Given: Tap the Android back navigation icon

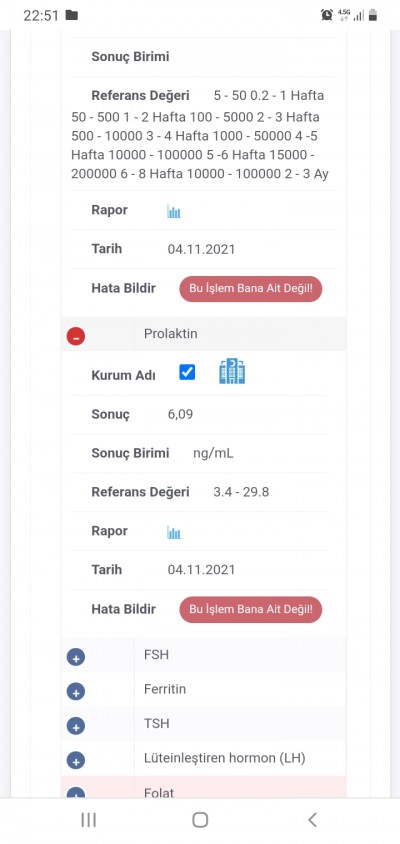Looking at the screenshot, I should [x=312, y=820].
